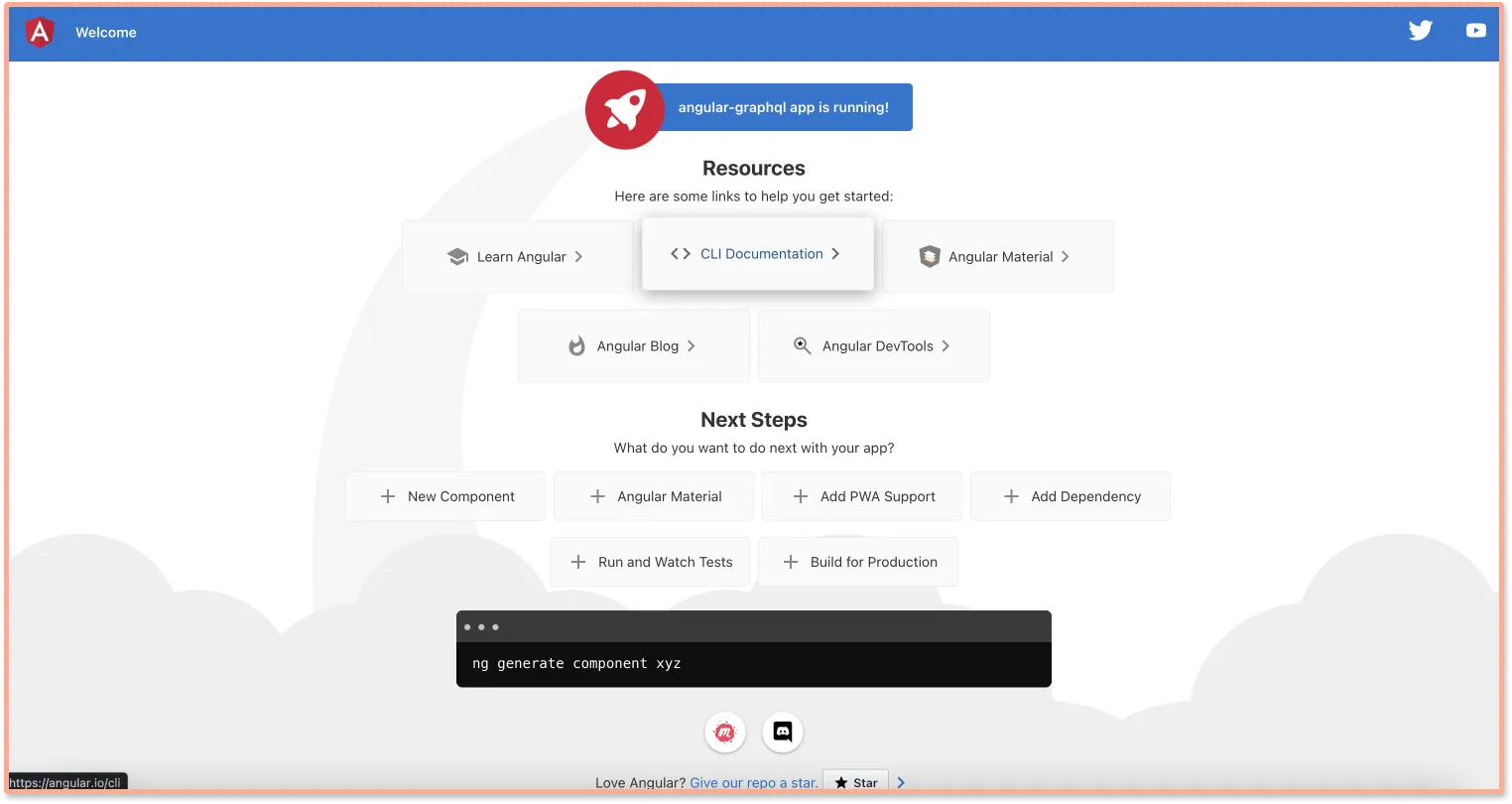Viewport: 1512px width, 804px height.
Task: Select Build for Production
Action: 858,562
